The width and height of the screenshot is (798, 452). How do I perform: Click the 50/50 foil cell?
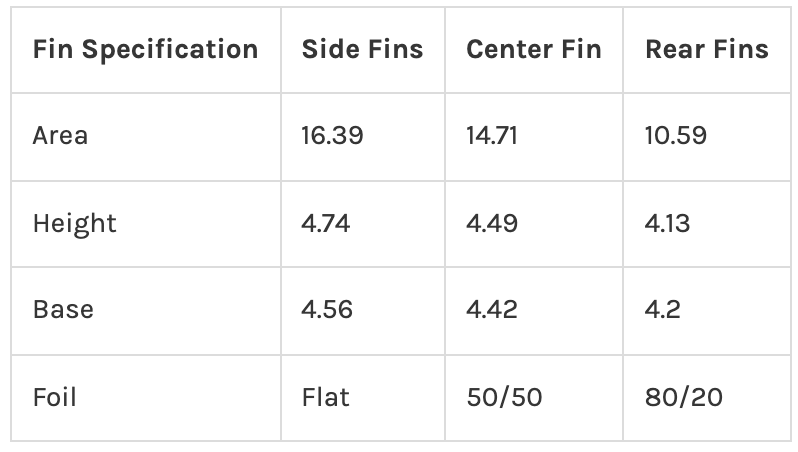pos(504,397)
